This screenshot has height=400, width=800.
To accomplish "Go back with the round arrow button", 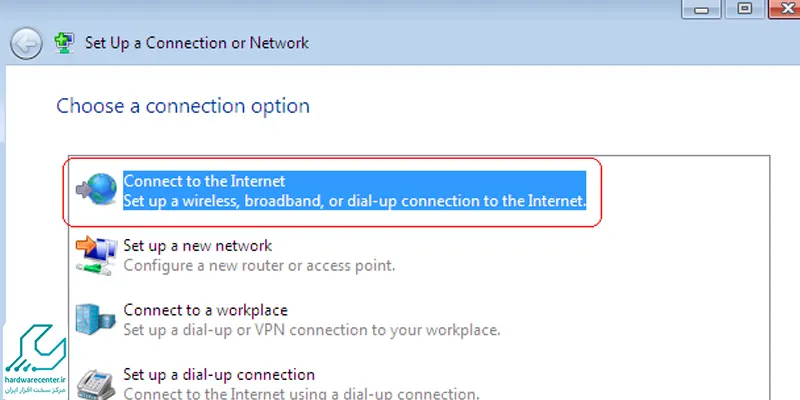I will (x=26, y=43).
